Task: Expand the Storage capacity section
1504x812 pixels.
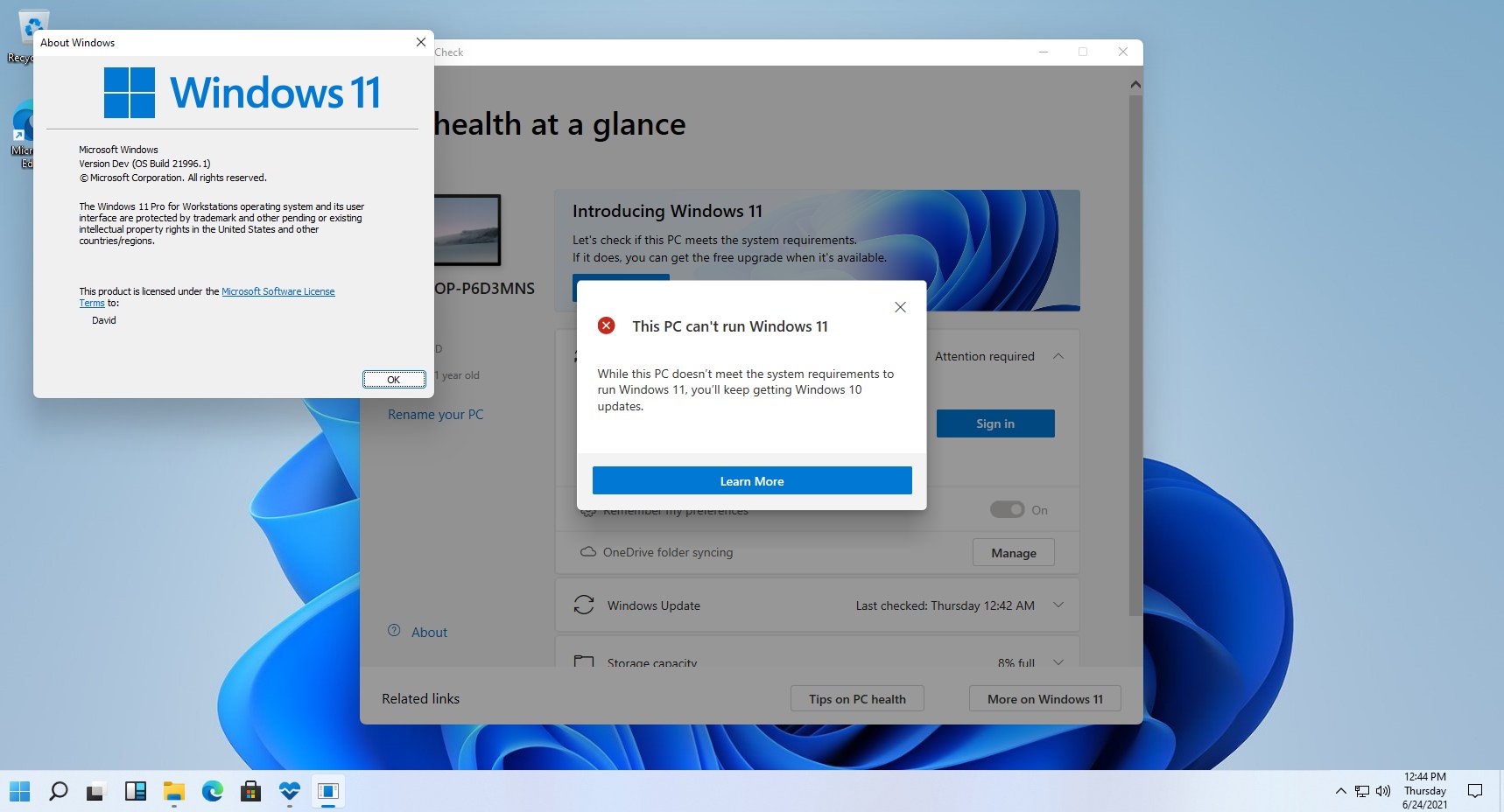Action: [x=1058, y=661]
